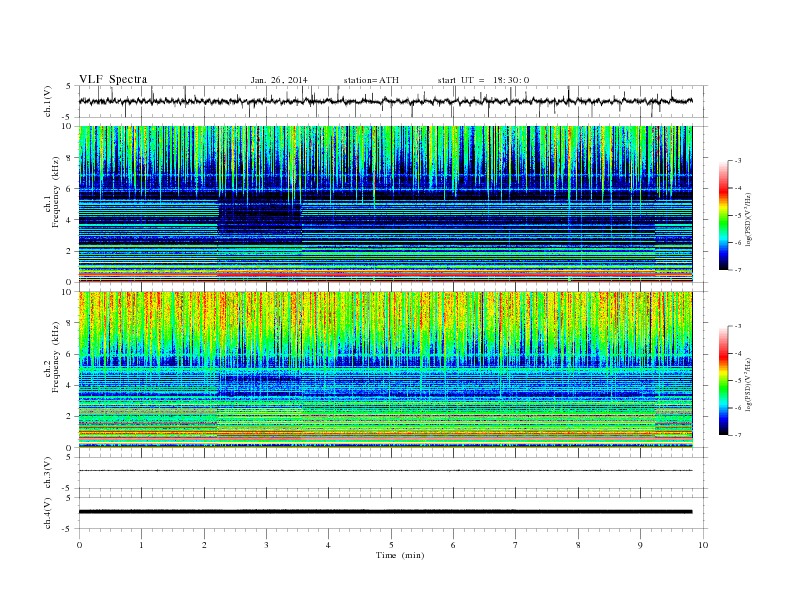Click the ch.2 spectrogram color scale bar

(723, 381)
